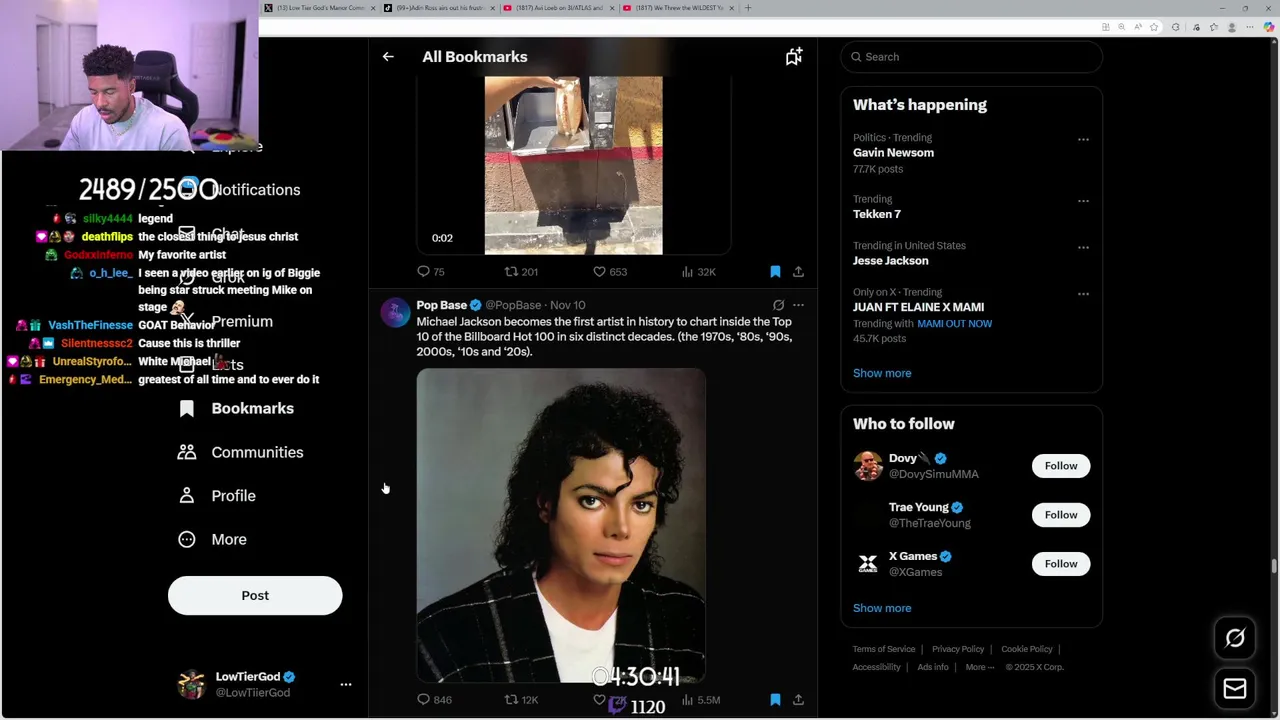1280x720 pixels.
Task: Follow X Games
Action: (x=1061, y=564)
